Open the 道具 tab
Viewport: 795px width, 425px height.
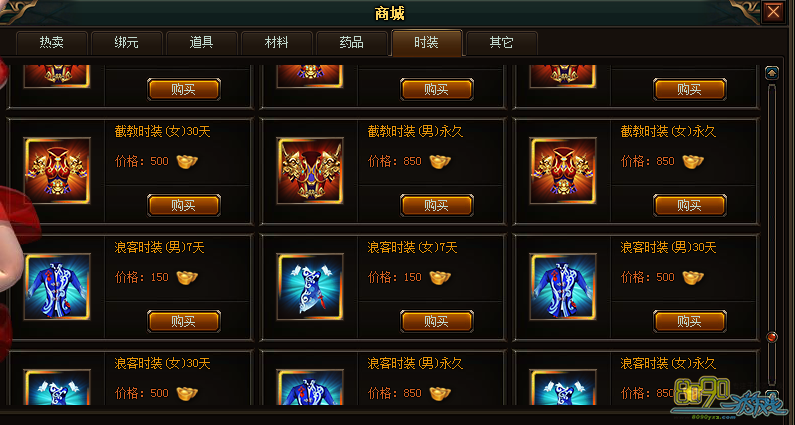pos(201,43)
